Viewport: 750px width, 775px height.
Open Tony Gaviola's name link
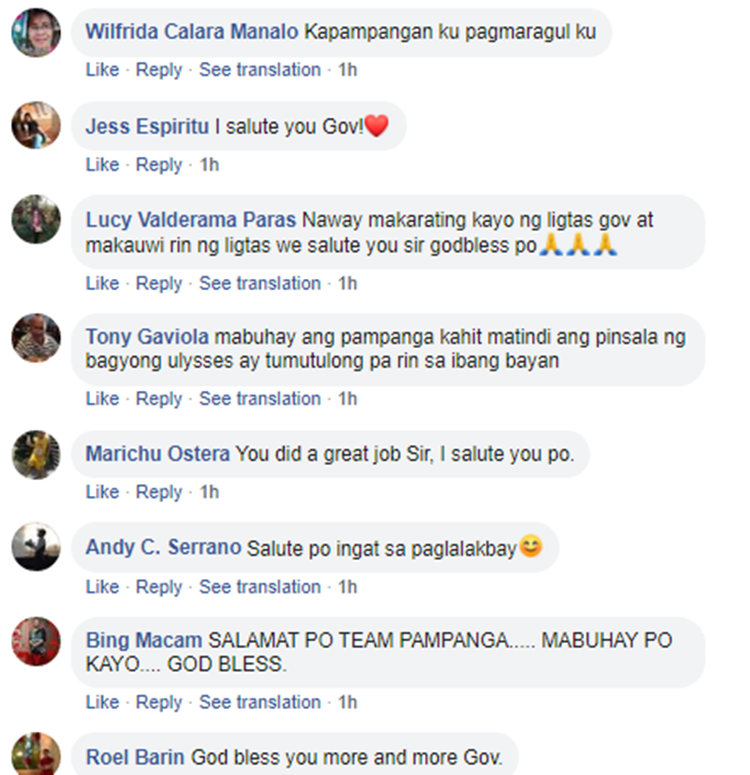click(x=147, y=337)
